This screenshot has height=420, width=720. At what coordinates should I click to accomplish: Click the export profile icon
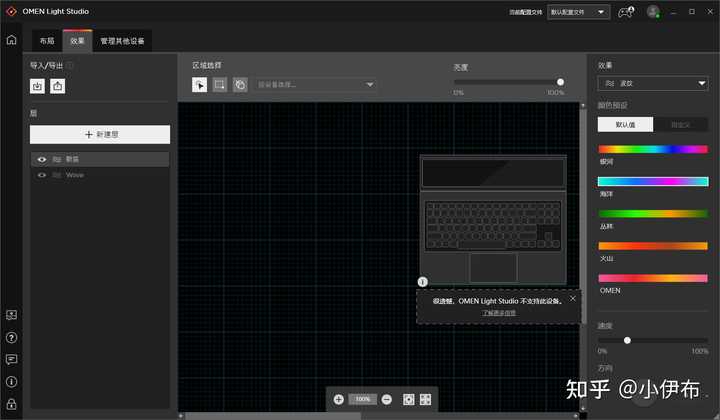pos(57,86)
